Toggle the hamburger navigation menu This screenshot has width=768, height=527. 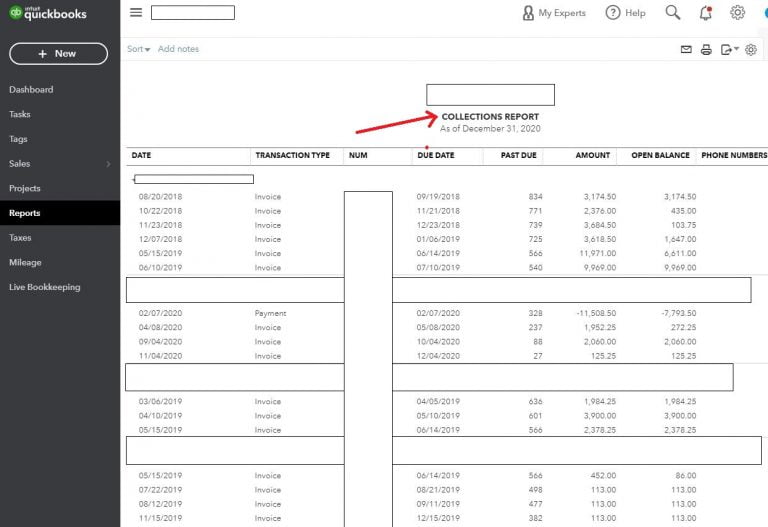[x=136, y=12]
